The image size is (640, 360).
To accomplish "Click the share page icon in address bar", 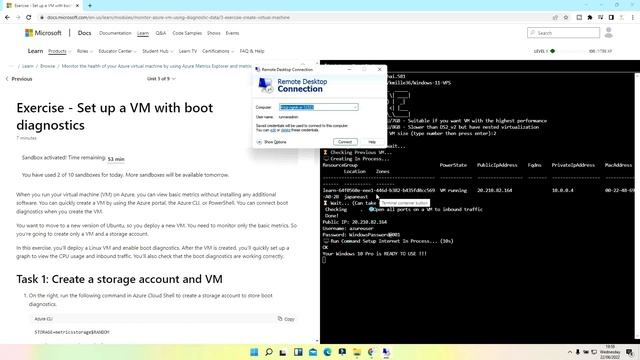I will (555, 18).
